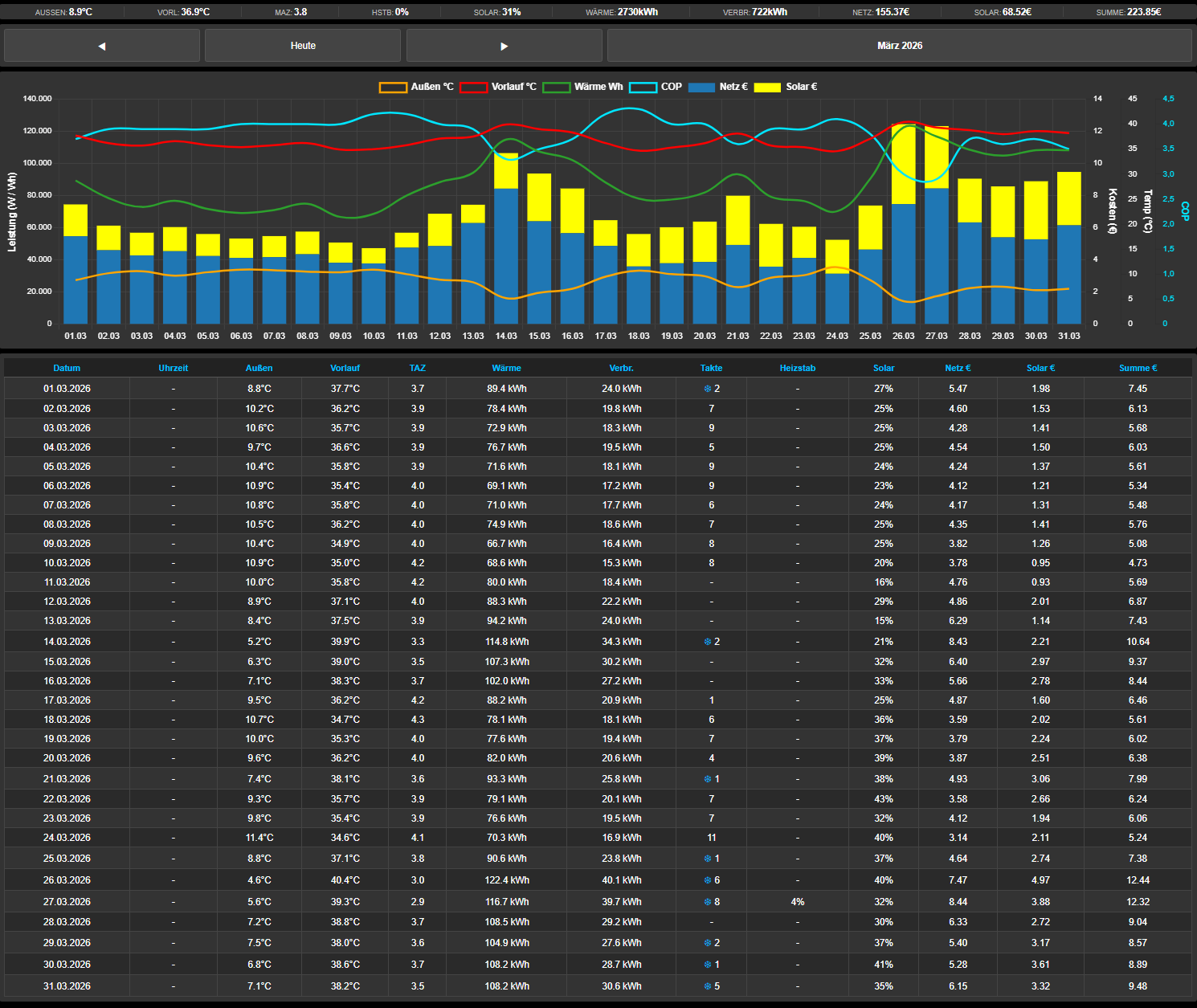Open the März 2026 month selector
The image size is (1197, 1008).
(899, 46)
